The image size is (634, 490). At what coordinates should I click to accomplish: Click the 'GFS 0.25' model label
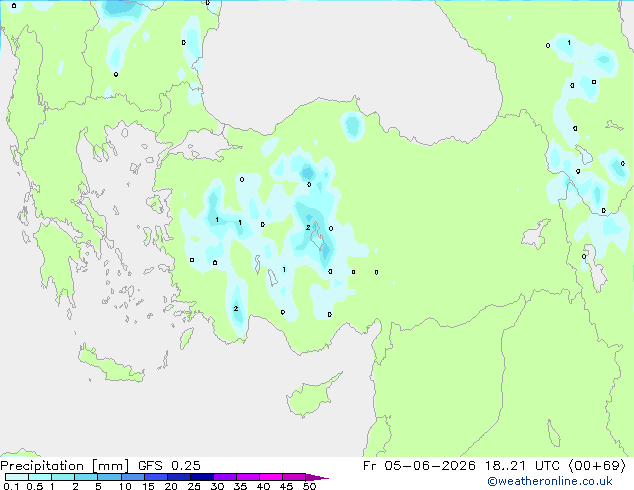tap(169, 465)
